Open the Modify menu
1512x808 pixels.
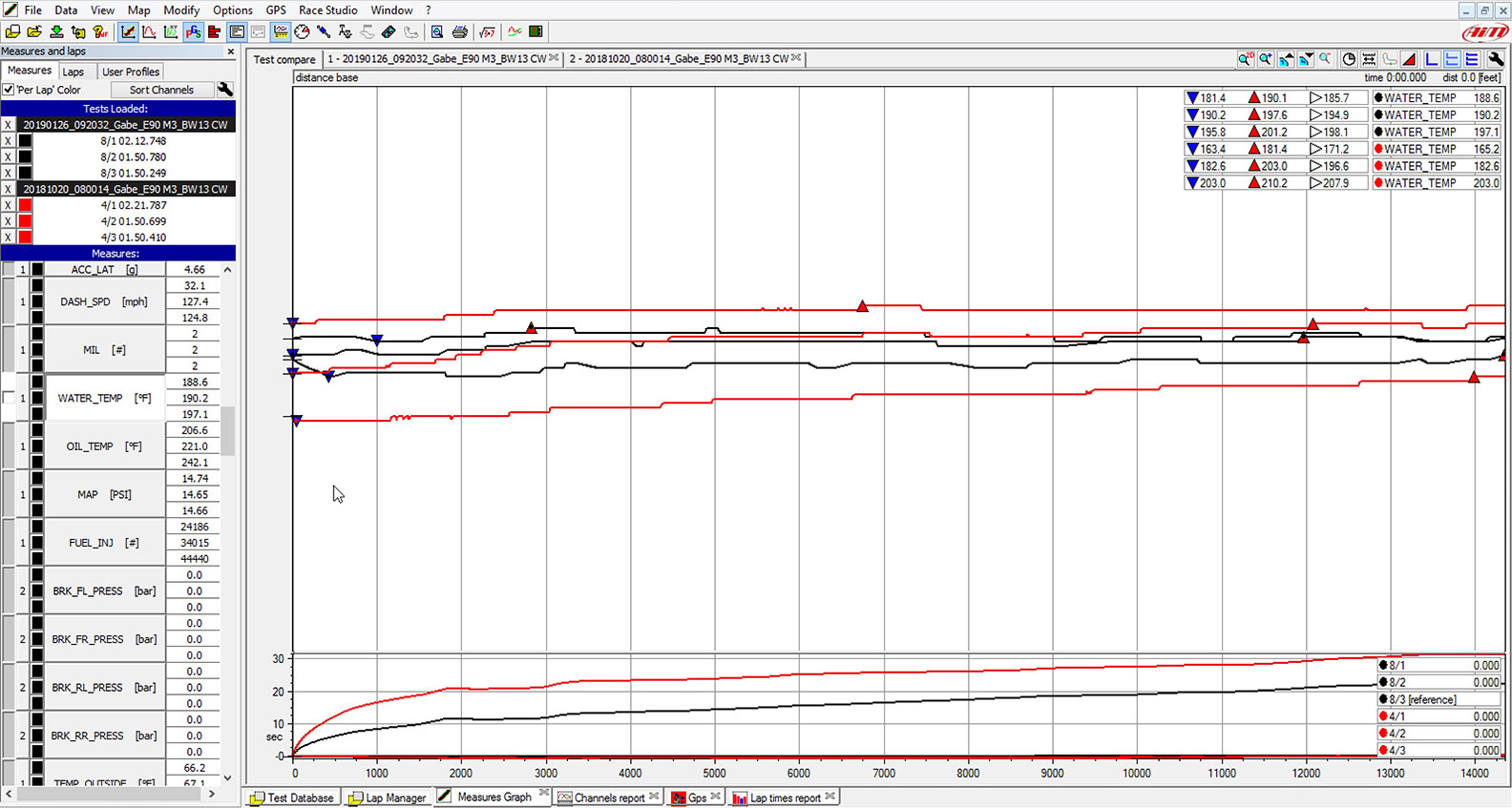[x=181, y=10]
